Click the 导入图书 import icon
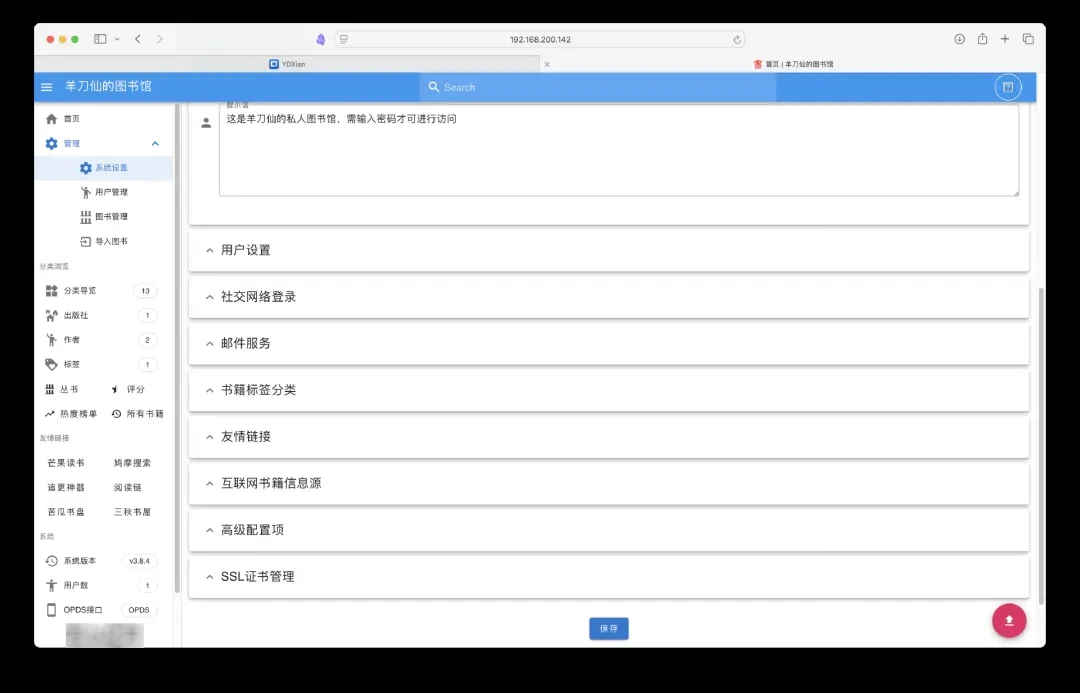 click(x=86, y=241)
